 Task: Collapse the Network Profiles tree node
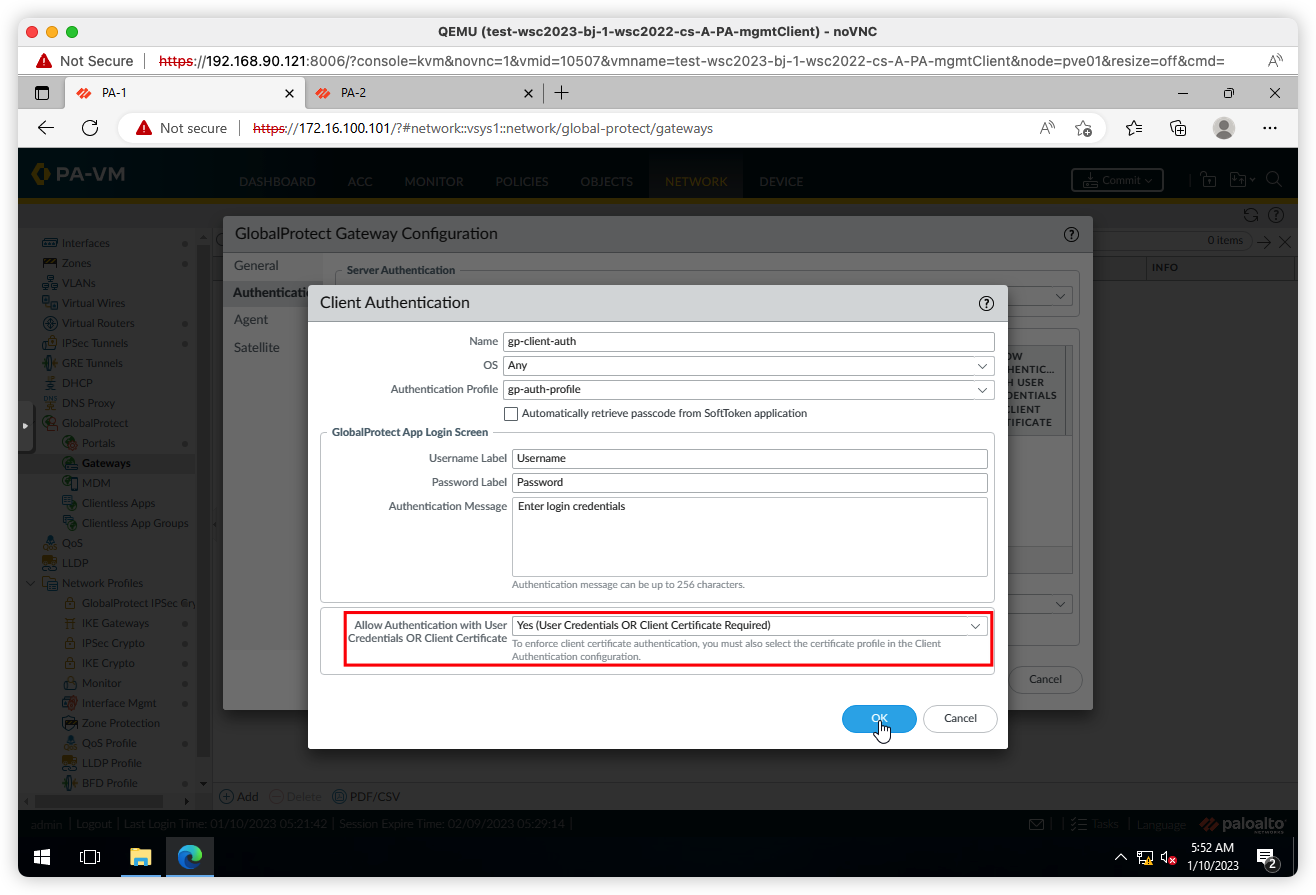(x=30, y=583)
